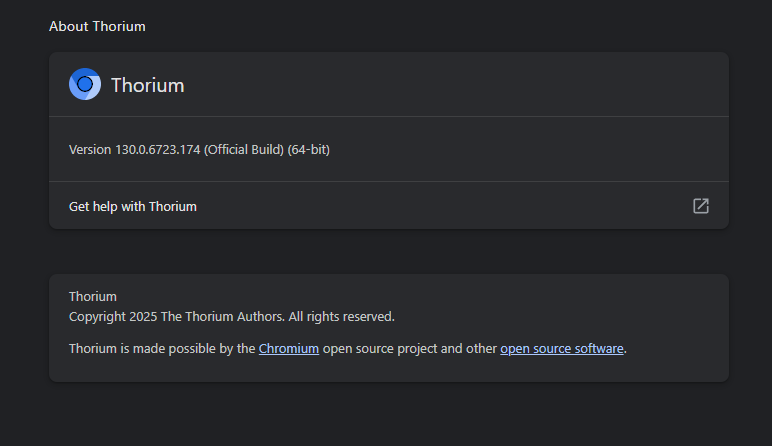Click the All rights reserved text
772x446 pixels.
click(x=342, y=317)
